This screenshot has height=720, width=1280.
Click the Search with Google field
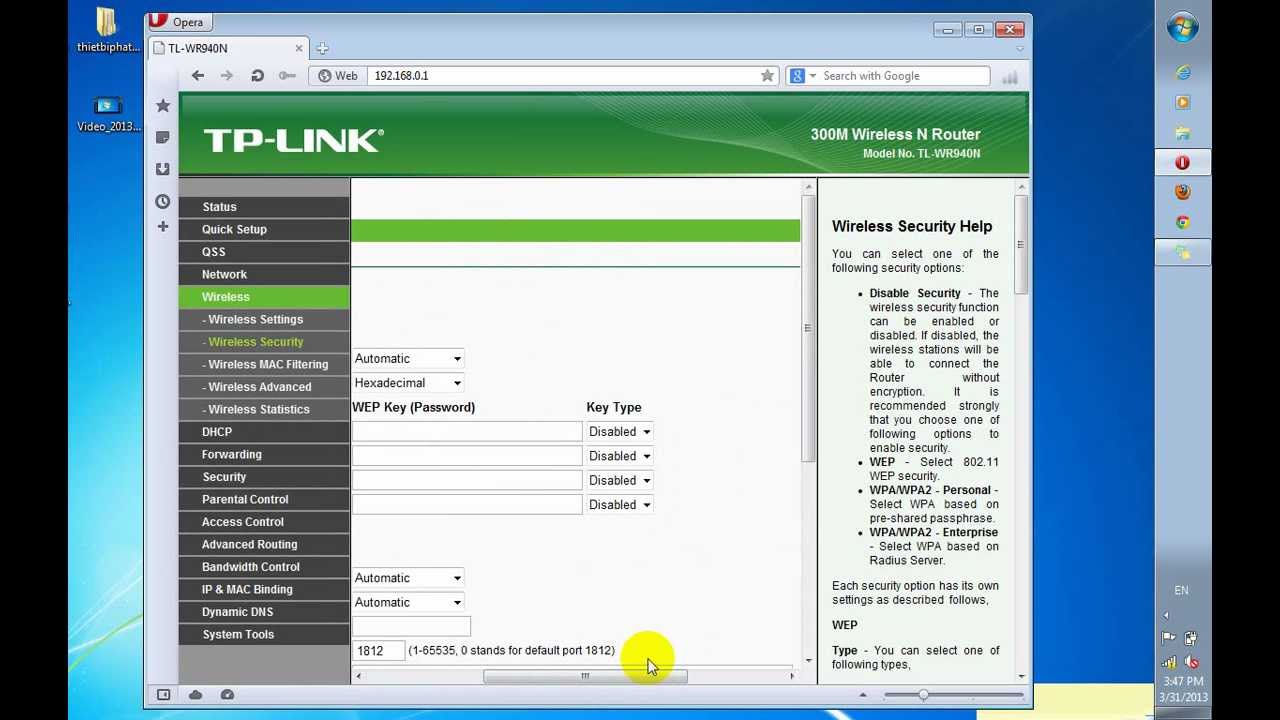tap(903, 76)
